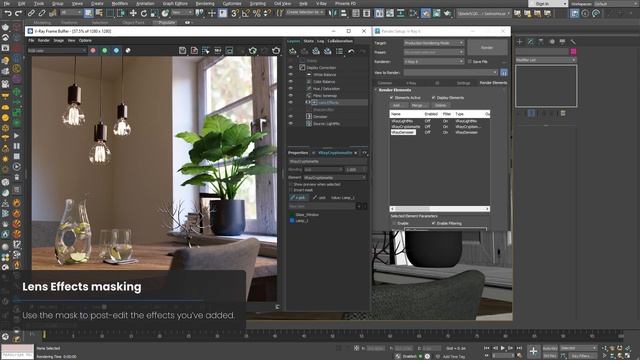Viewport: 640px width, 360px height.
Task: Open the Rendering menu in main menu bar
Action: click(205, 3)
